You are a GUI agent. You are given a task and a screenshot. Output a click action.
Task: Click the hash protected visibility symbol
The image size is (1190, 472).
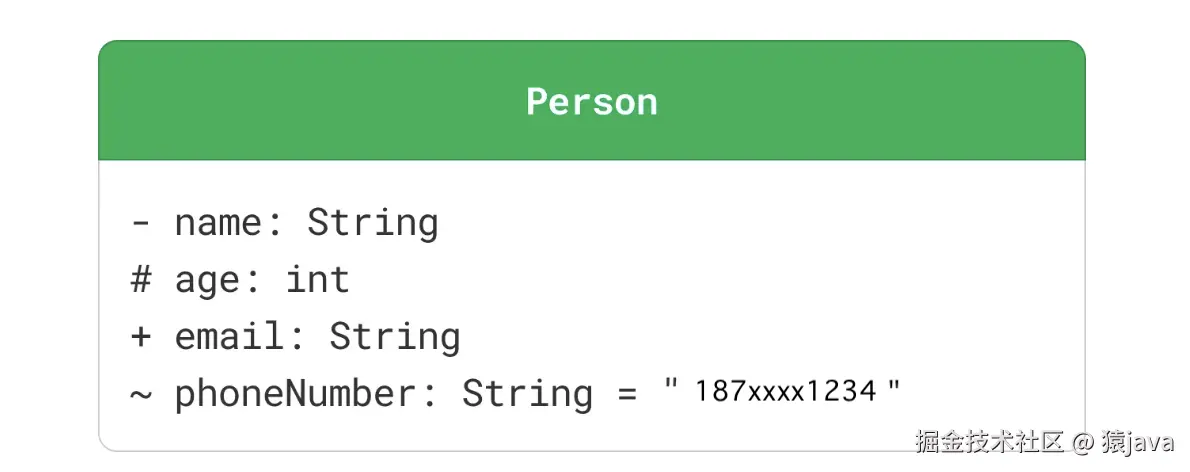point(141,279)
